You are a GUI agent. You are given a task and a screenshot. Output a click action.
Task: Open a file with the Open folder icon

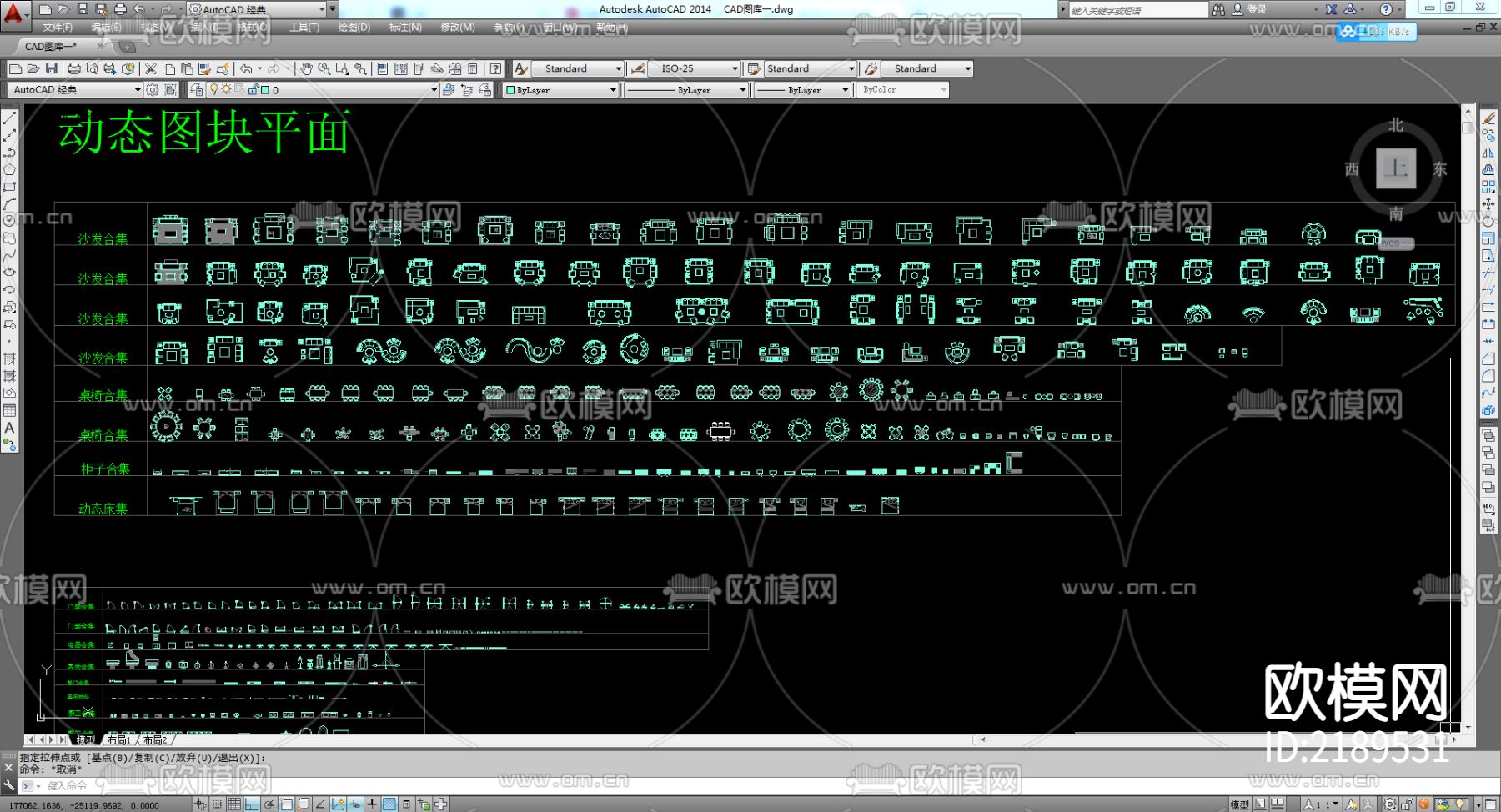(33, 68)
